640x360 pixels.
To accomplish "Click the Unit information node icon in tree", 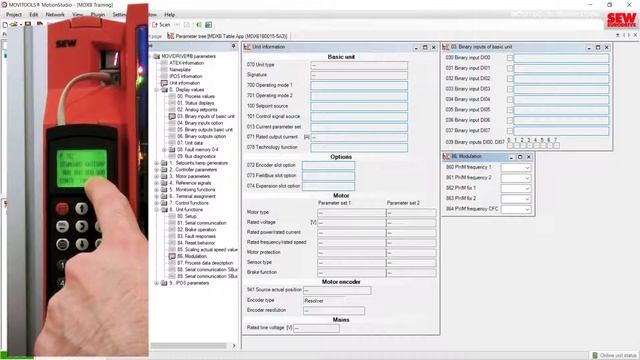I will pos(164,83).
